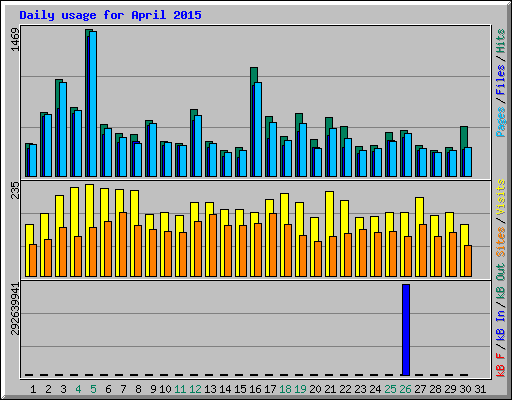Click the tall blue kB bar for day 26
The height and width of the screenshot is (400, 512).
406,330
